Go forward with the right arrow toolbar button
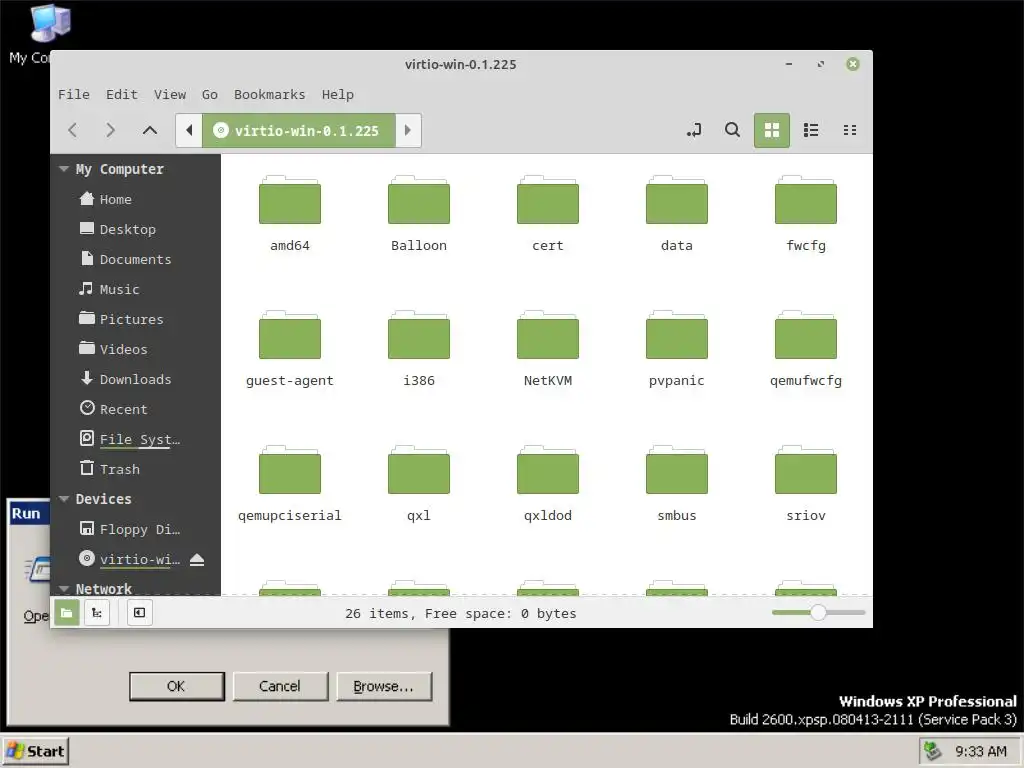The image size is (1024, 768). click(x=110, y=130)
